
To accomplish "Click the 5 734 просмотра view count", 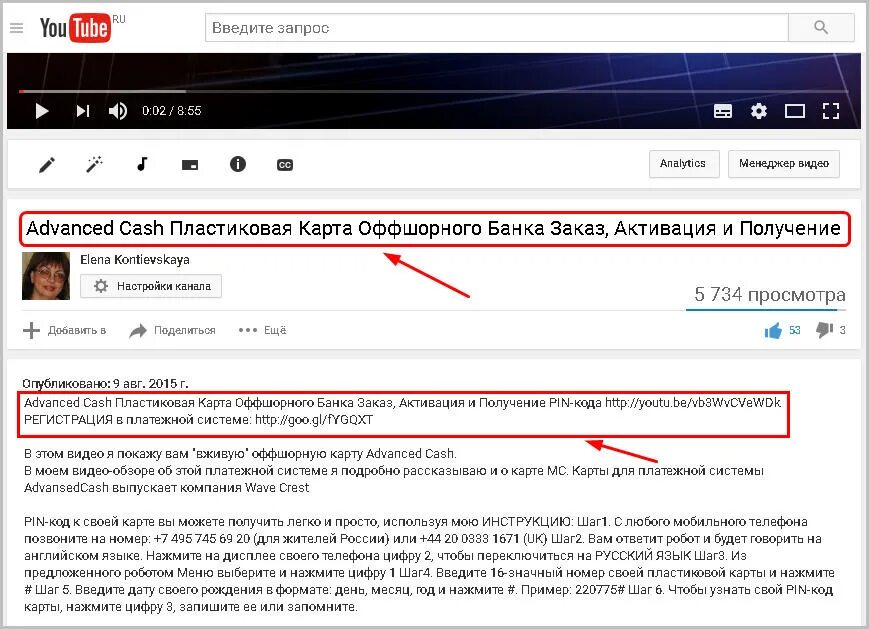I will point(770,294).
